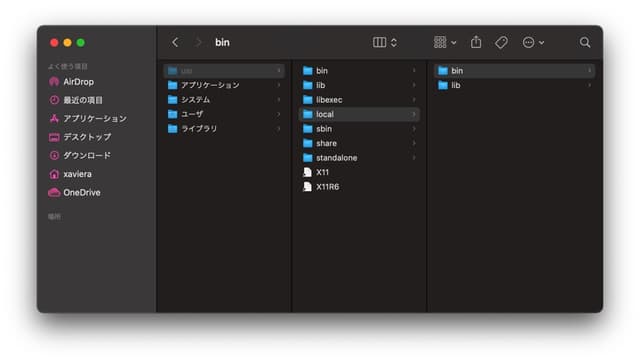Click the yellow minimize window button
Viewport: 640px width, 362px height.
(68, 43)
